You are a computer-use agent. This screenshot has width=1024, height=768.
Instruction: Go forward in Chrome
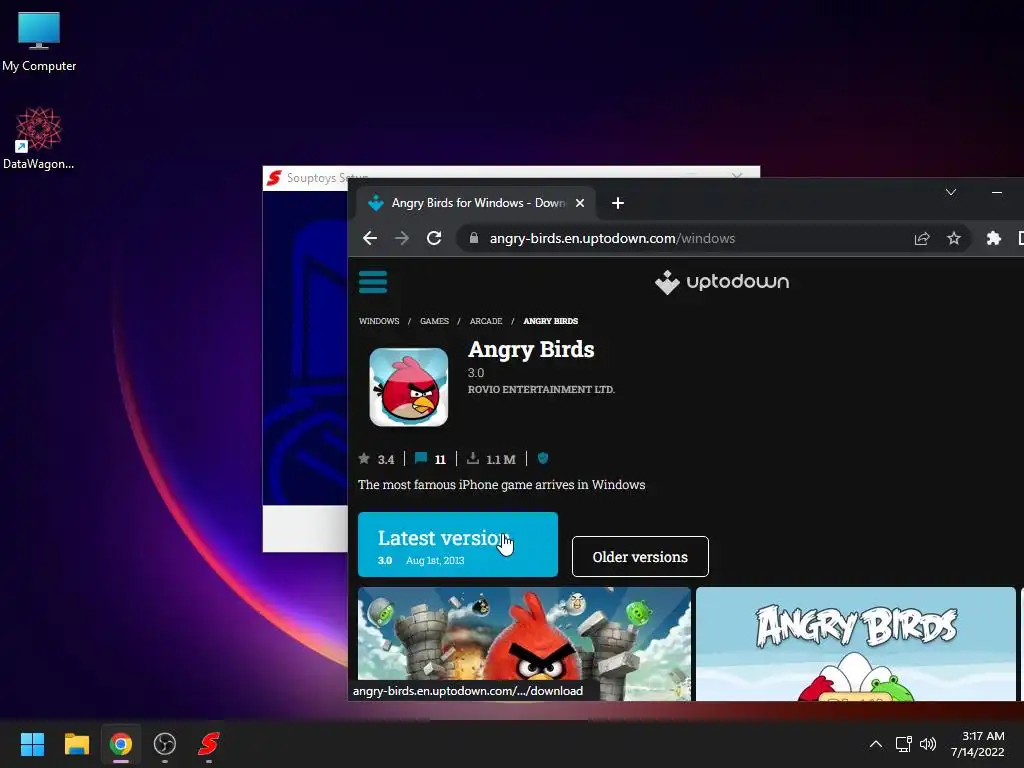tap(402, 238)
